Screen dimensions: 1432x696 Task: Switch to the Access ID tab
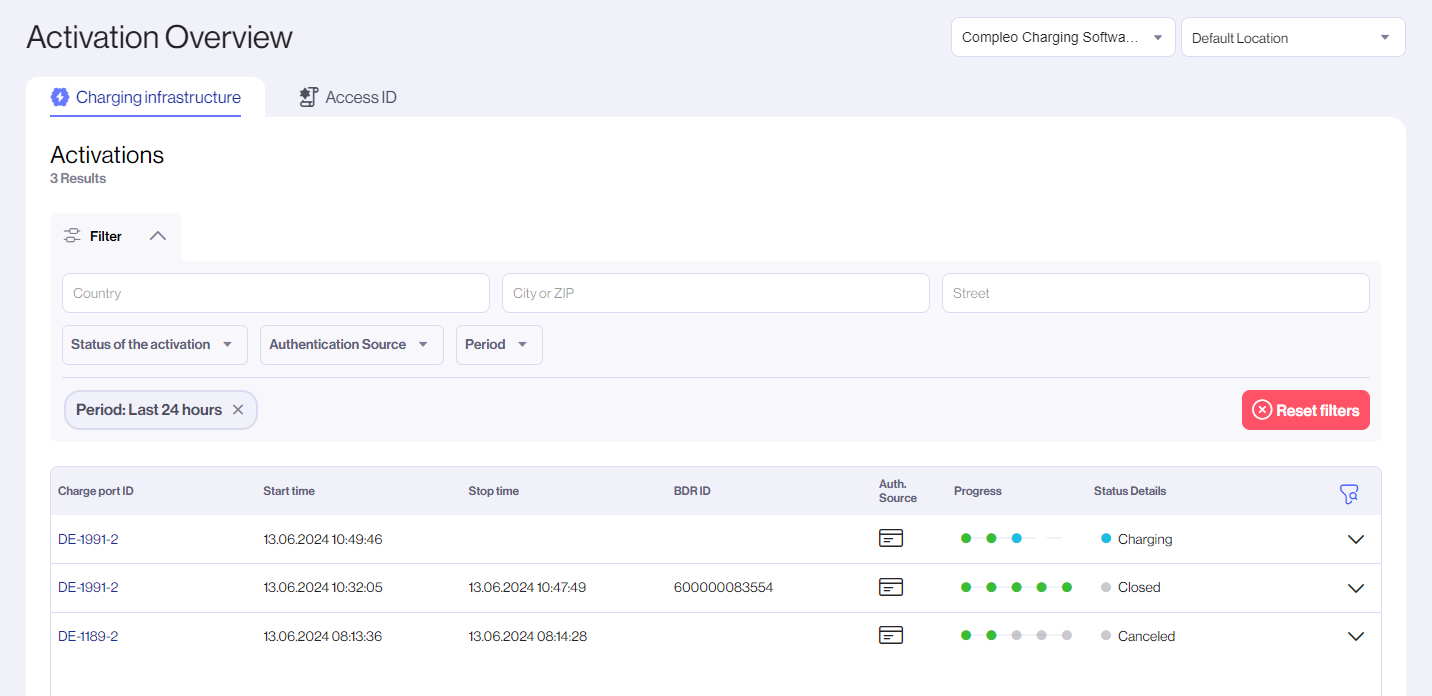[360, 97]
